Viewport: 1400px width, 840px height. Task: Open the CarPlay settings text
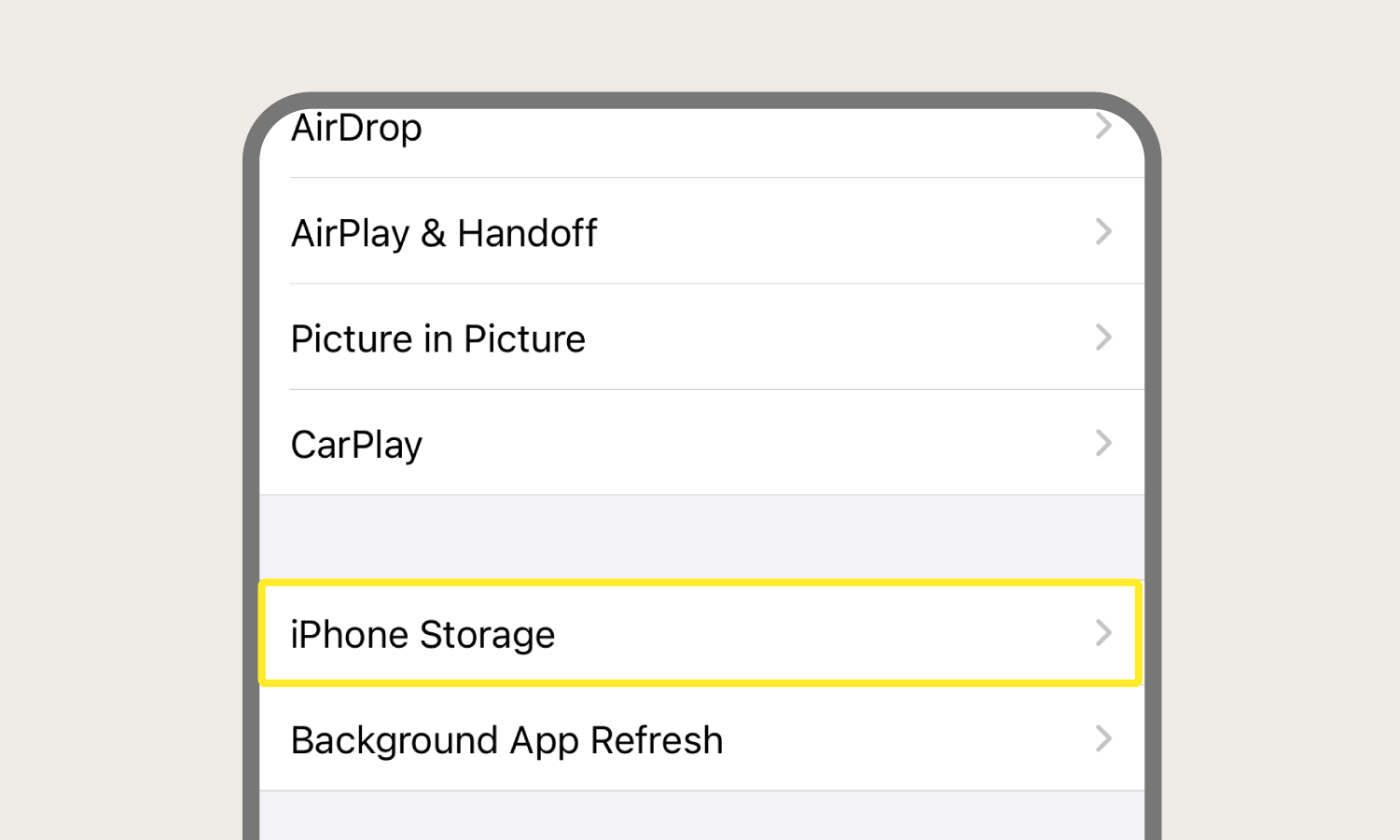click(356, 446)
